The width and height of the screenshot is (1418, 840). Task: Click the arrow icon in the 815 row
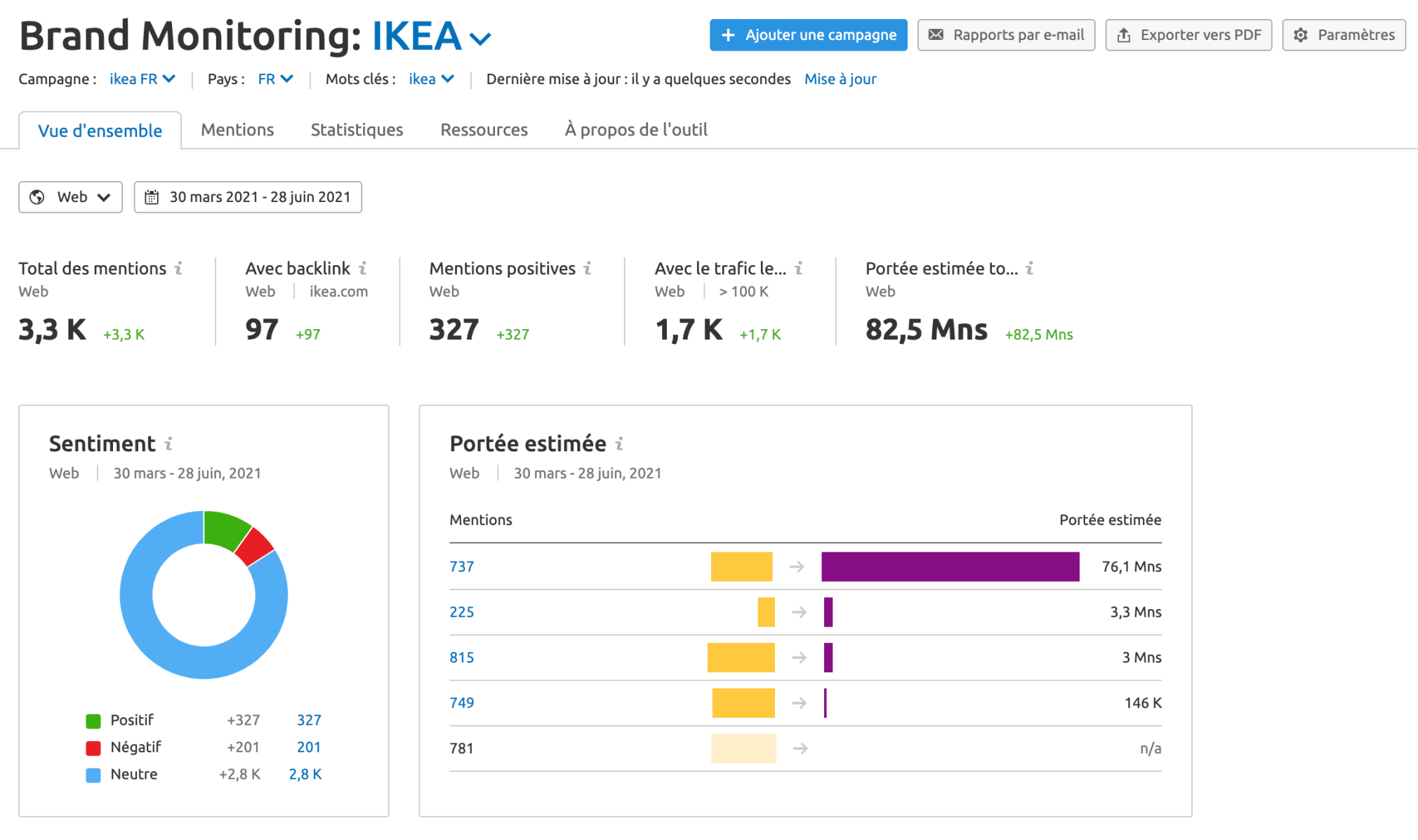point(800,658)
